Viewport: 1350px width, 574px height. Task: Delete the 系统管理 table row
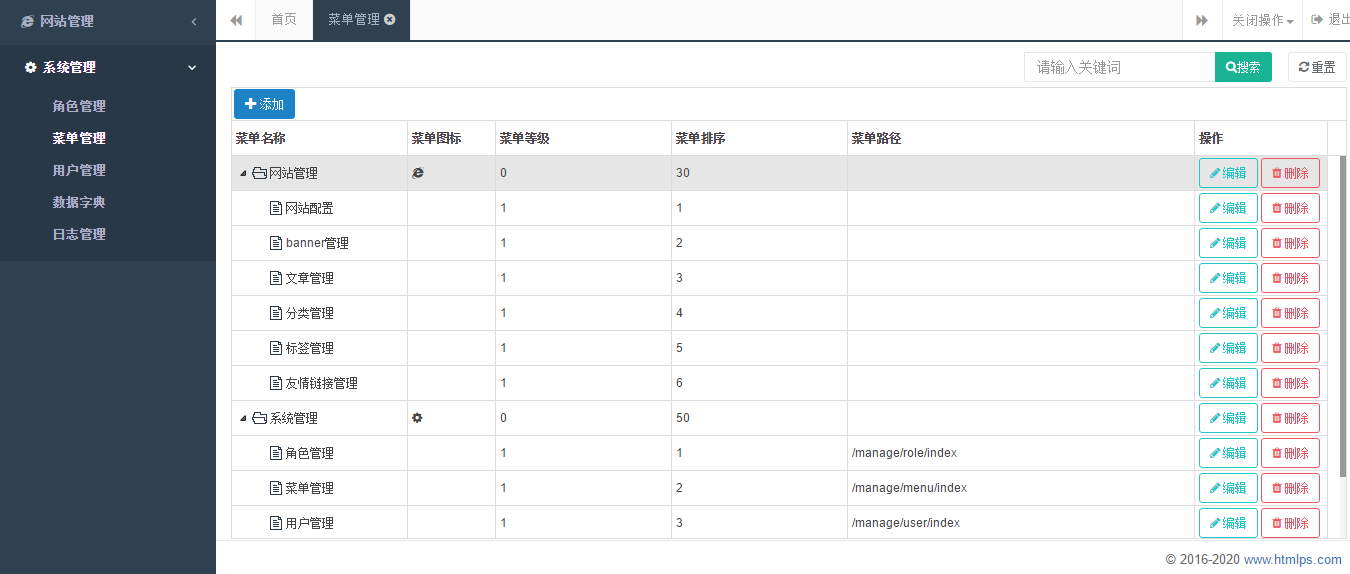1290,418
